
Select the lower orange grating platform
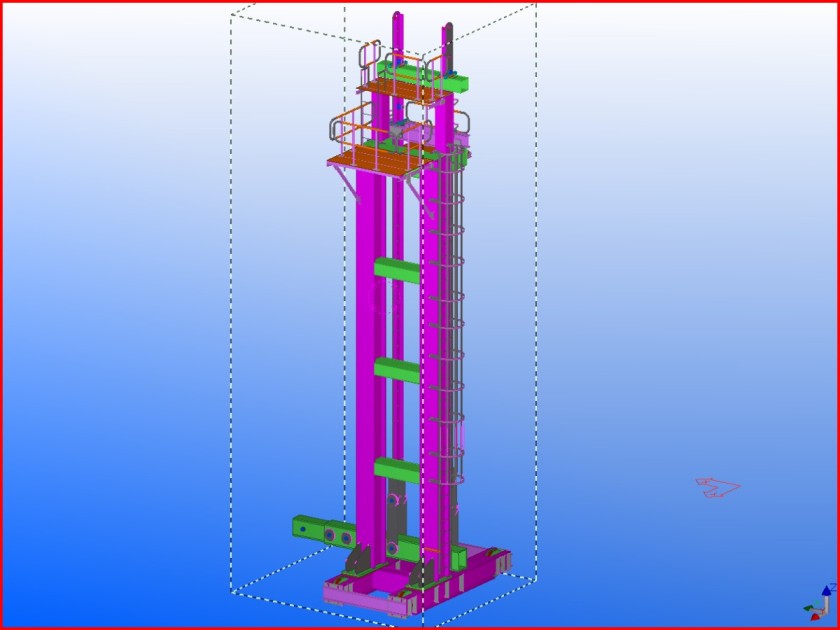click(x=372, y=160)
